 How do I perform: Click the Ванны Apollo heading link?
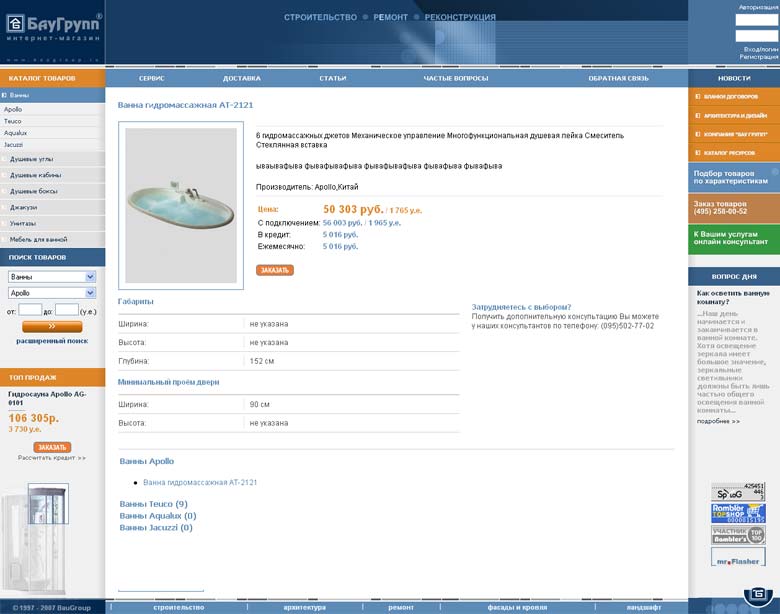point(147,461)
